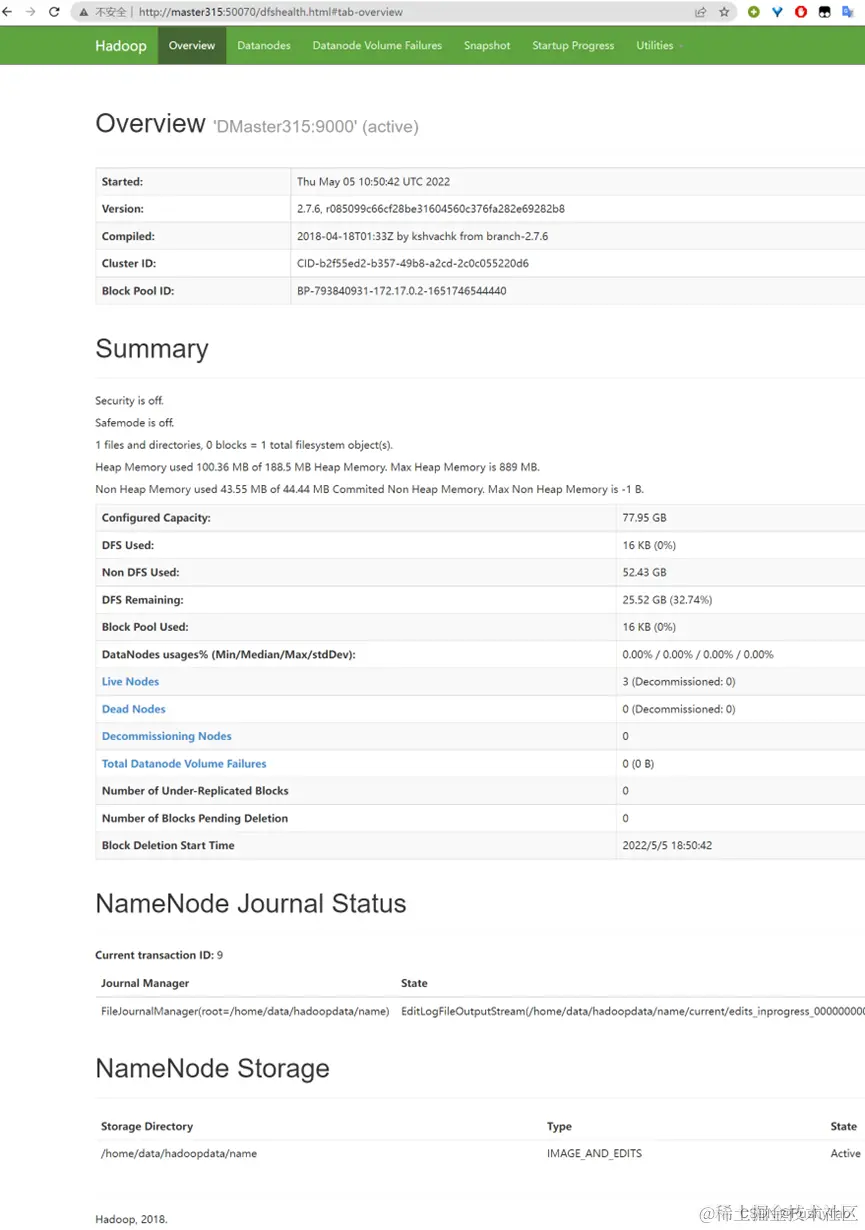Open the green circle browser extension
This screenshot has width=865, height=1230.
(753, 12)
